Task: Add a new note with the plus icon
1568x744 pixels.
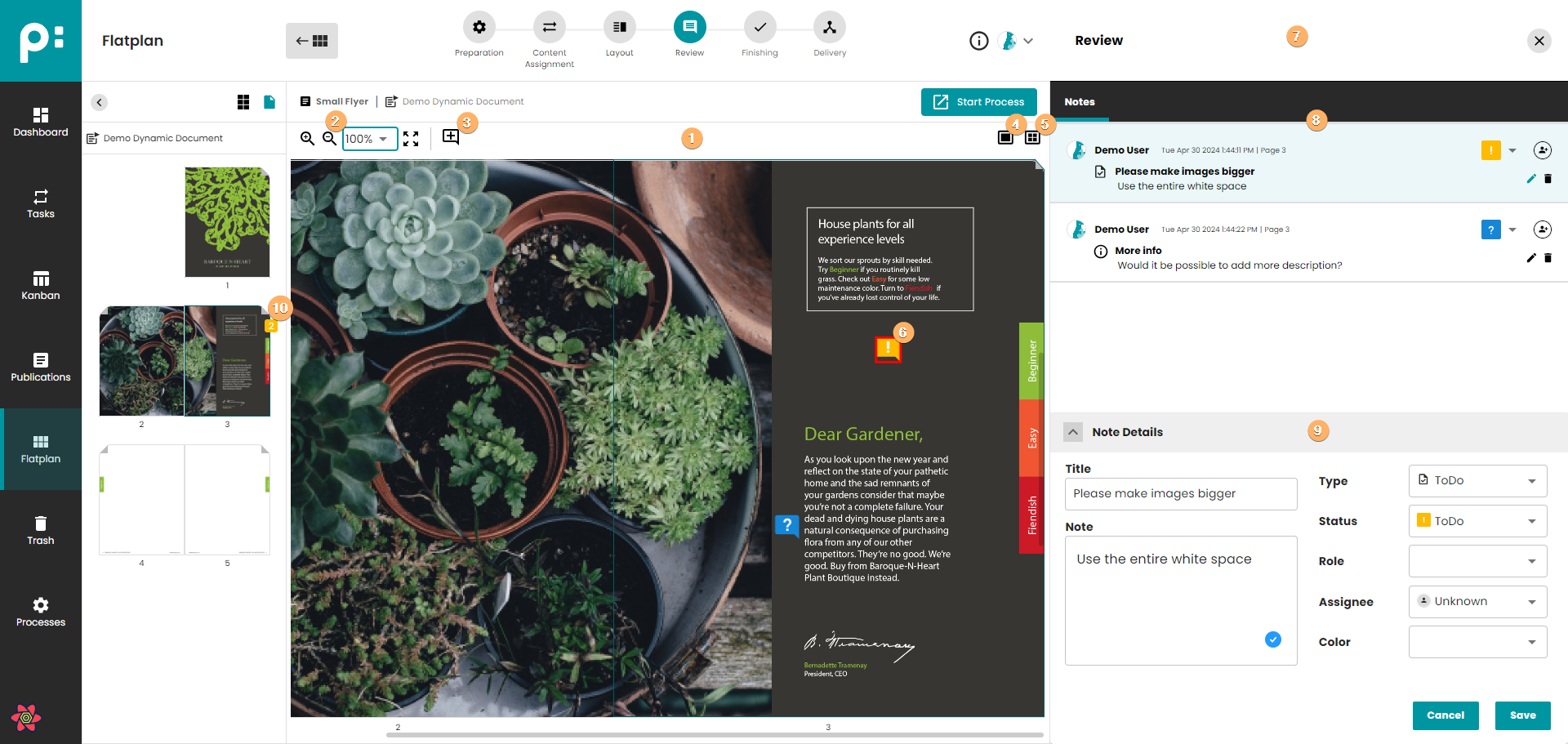Action: pyautogui.click(x=451, y=137)
